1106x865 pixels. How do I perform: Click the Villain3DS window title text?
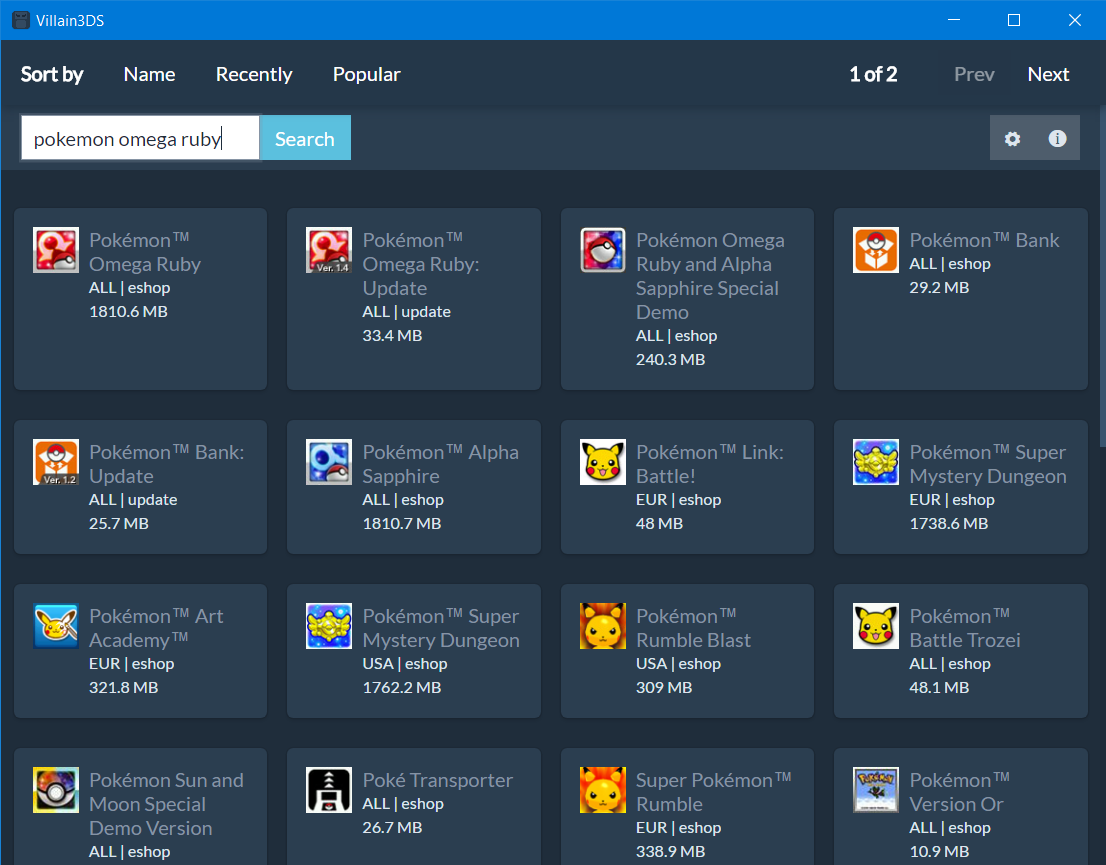tap(70, 20)
